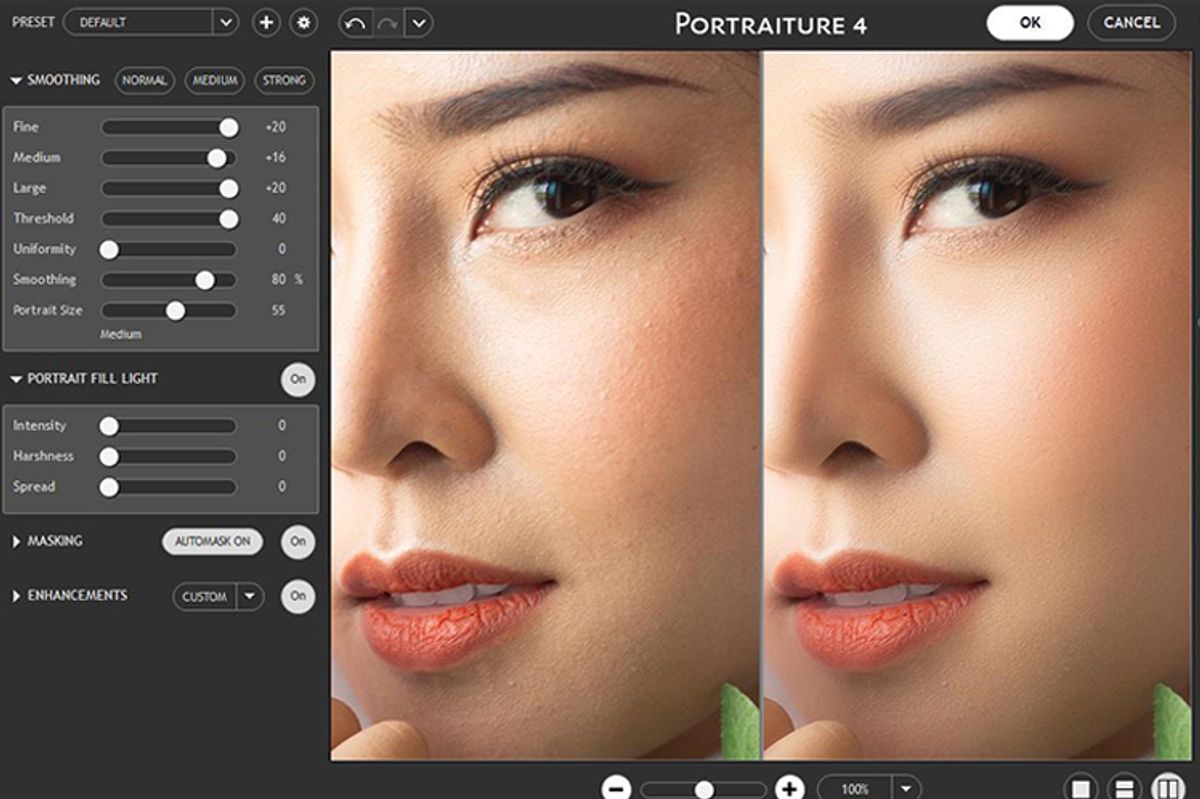Add a new preset with plus icon

click(266, 22)
